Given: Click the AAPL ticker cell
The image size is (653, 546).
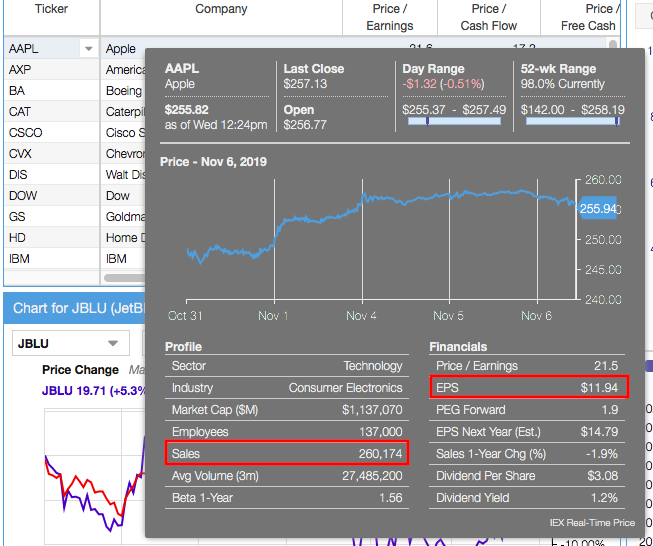Looking at the screenshot, I should (42, 49).
